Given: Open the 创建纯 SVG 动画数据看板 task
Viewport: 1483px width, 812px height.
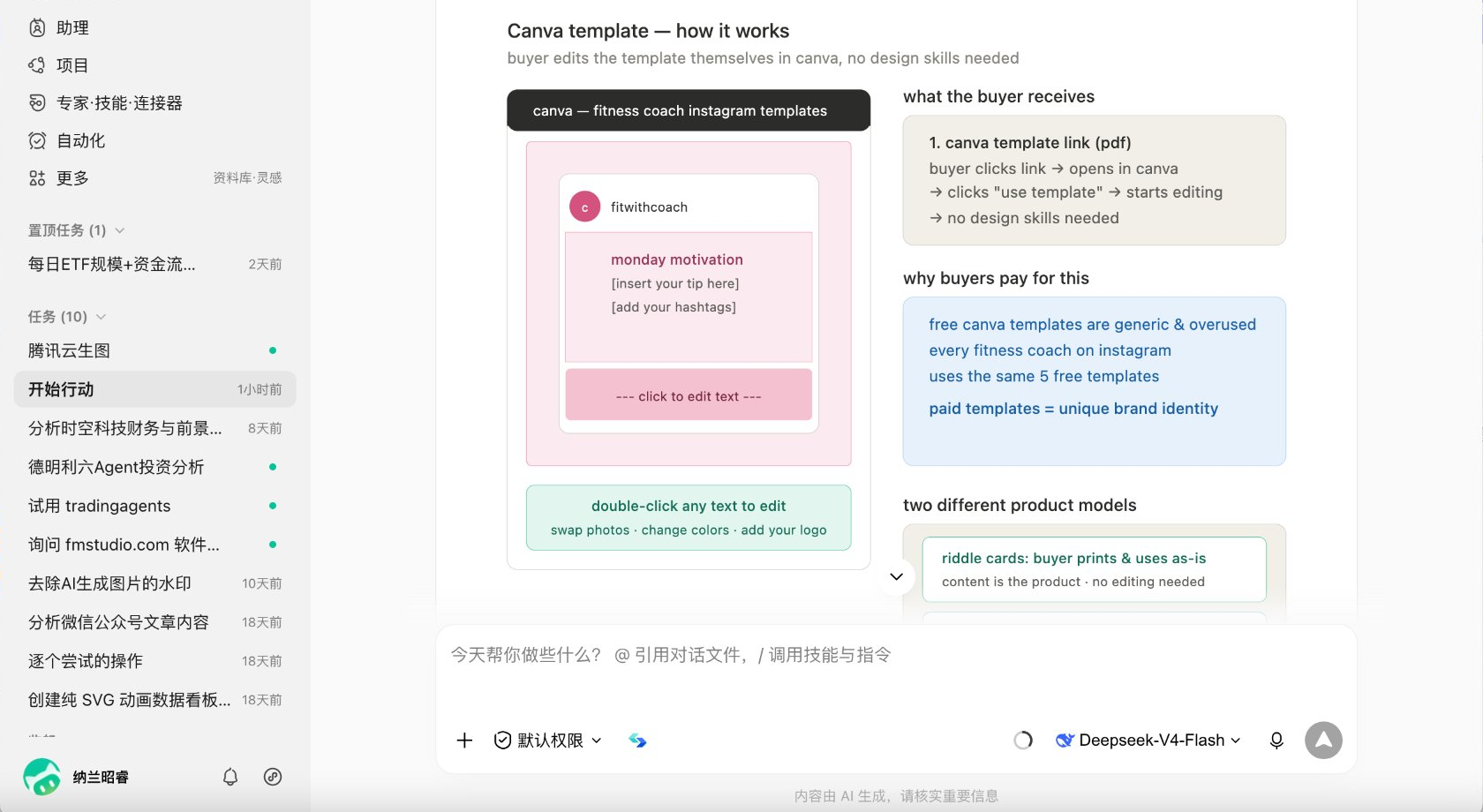Looking at the screenshot, I should [154, 700].
